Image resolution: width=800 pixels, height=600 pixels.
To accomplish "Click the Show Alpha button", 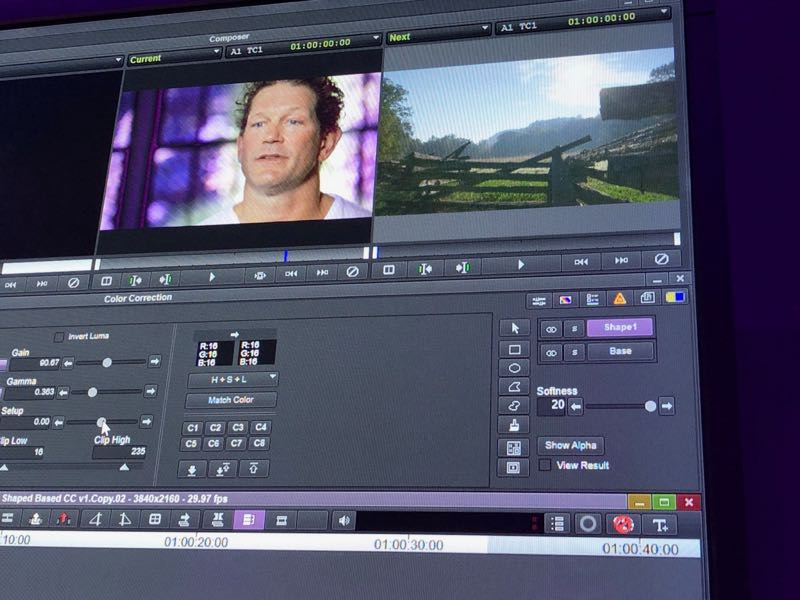I will (x=570, y=445).
